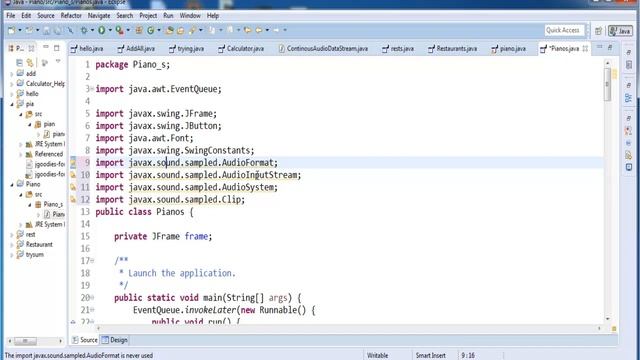Click Collapse All in Package Explorer
The width and height of the screenshot is (640, 360).
pos(19,62)
